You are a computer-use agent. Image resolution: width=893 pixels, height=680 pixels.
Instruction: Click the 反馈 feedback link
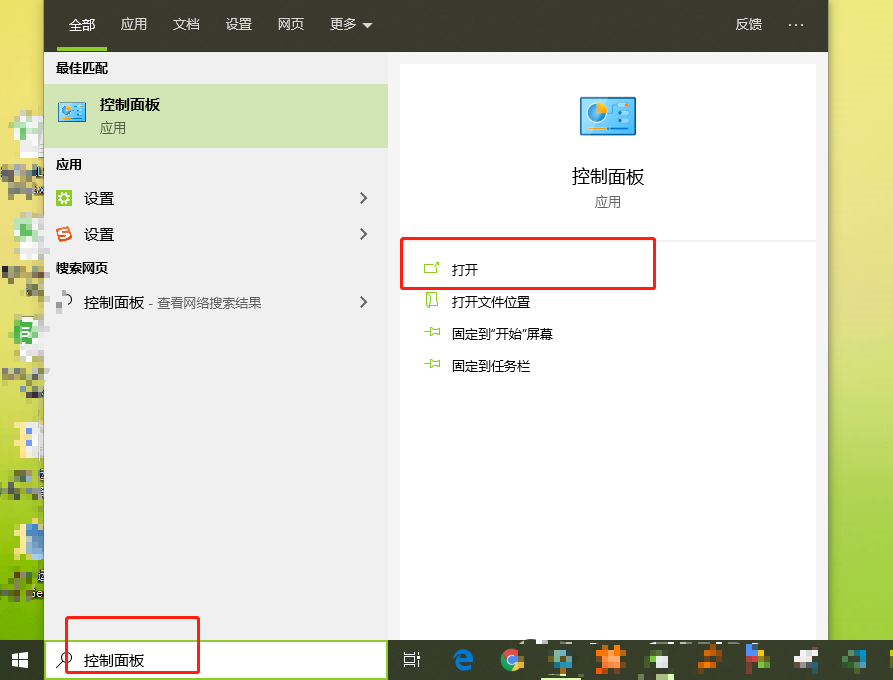tap(749, 25)
